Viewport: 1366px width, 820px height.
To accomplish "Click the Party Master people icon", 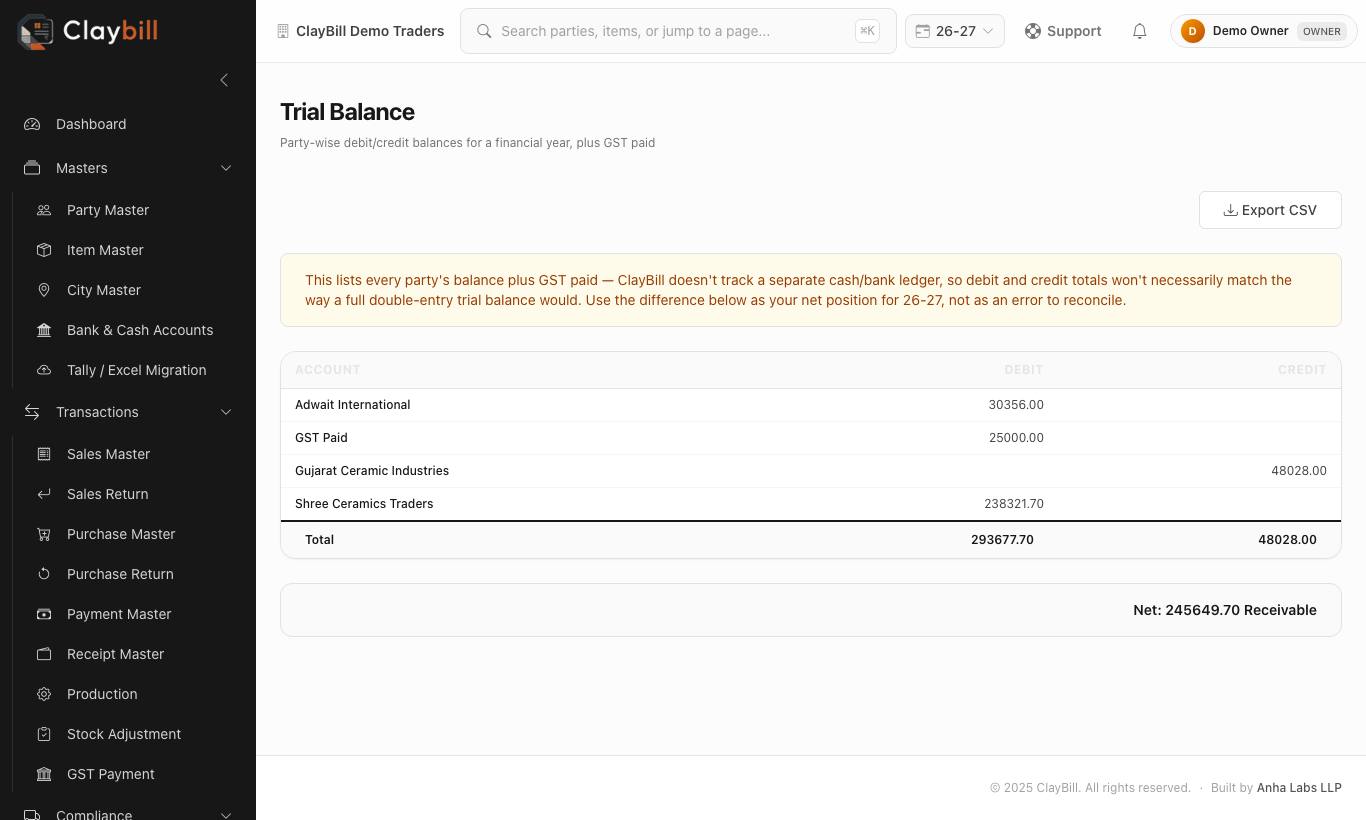I will coord(44,210).
